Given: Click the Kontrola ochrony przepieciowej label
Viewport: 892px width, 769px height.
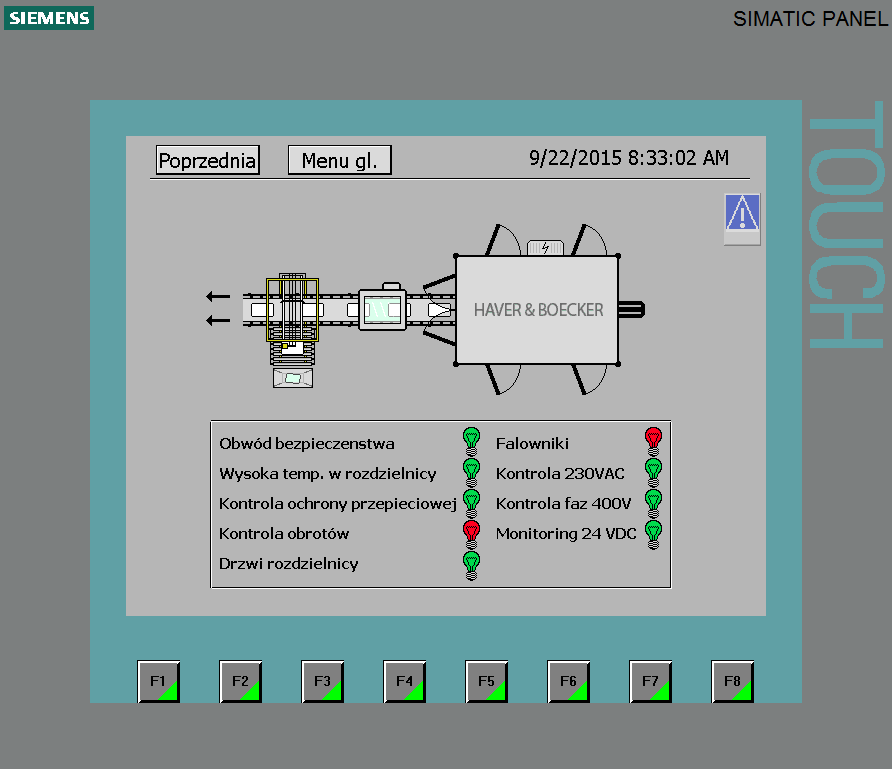Looking at the screenshot, I should click(338, 504).
